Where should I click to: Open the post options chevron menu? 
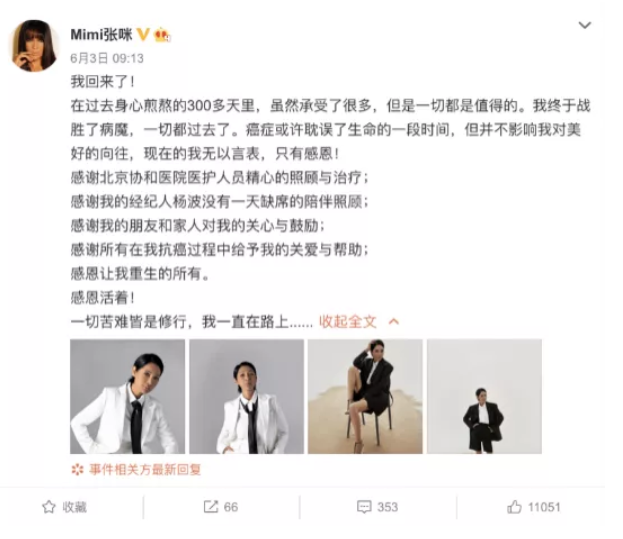pyautogui.click(x=584, y=25)
